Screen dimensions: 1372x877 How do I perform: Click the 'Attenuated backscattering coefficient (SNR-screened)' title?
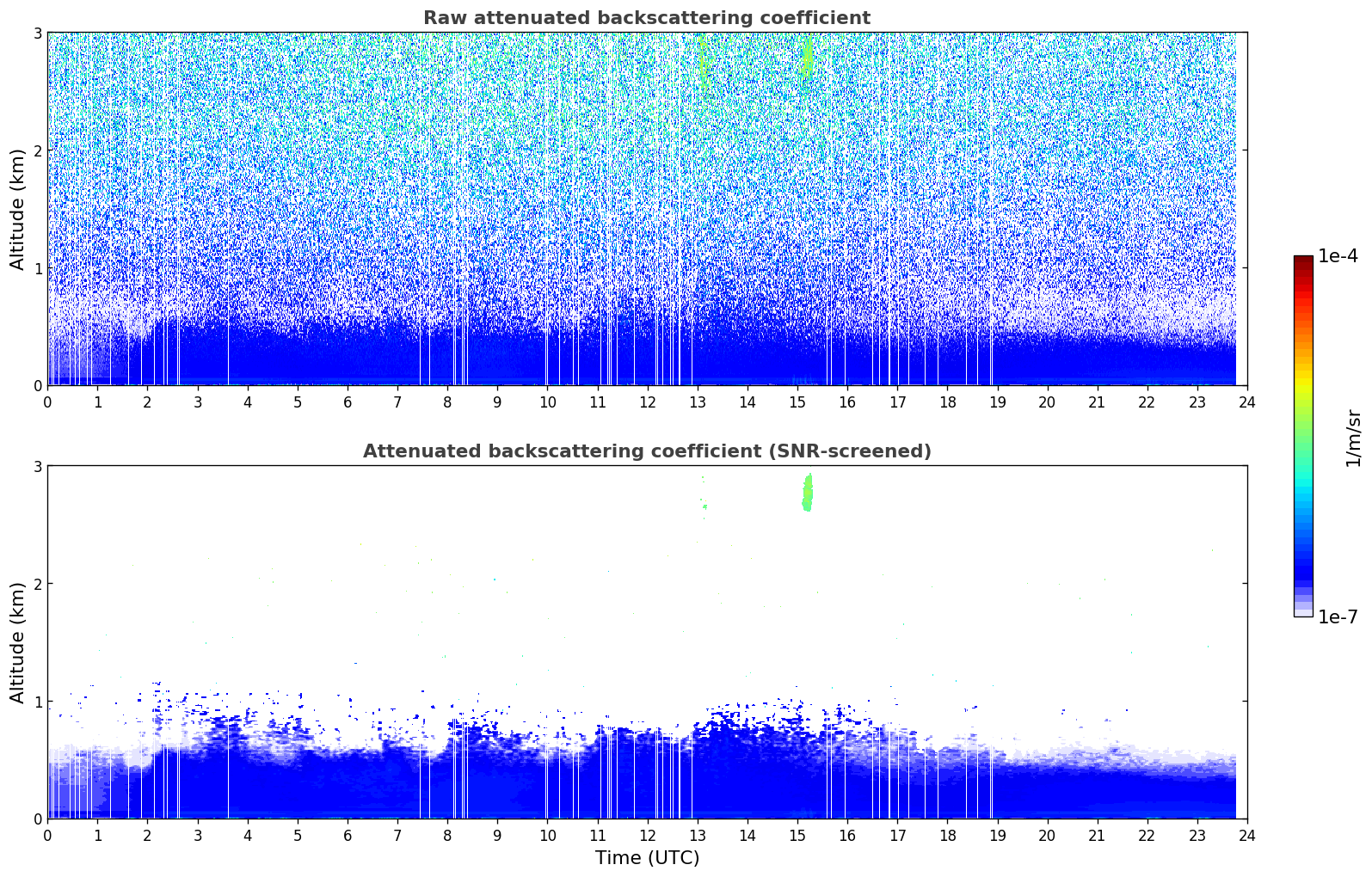pyautogui.click(x=646, y=451)
